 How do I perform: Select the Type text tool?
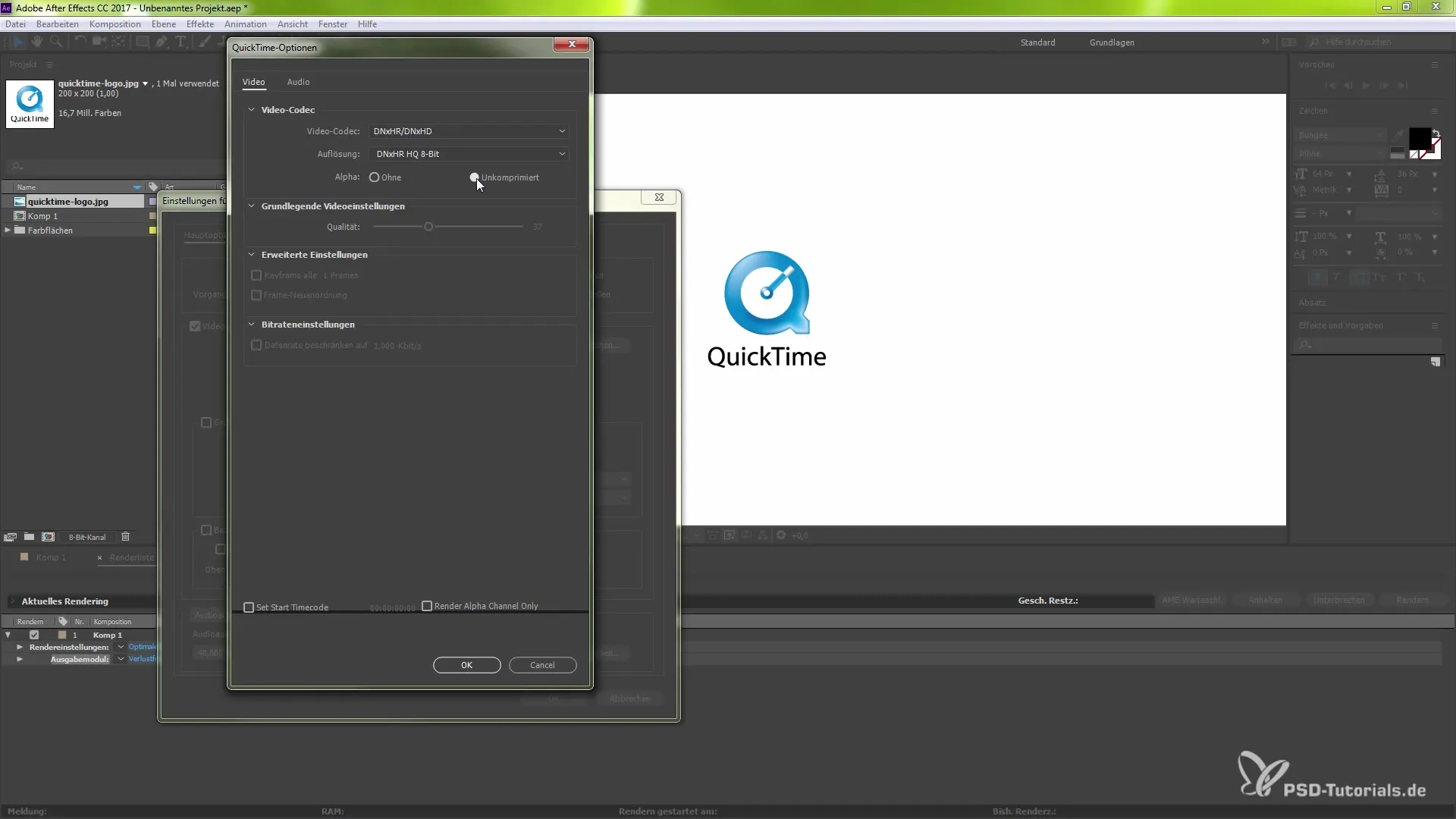coord(180,42)
